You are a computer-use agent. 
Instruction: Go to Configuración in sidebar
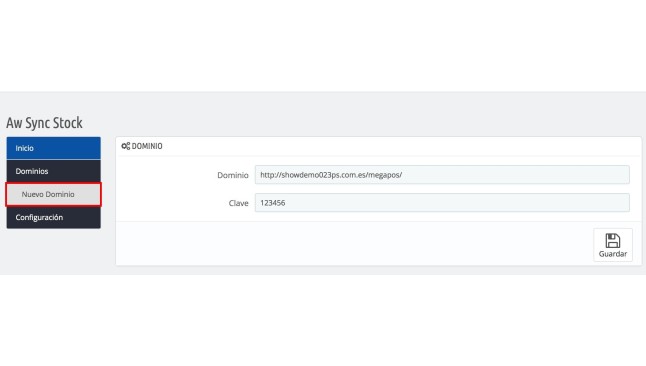click(54, 217)
